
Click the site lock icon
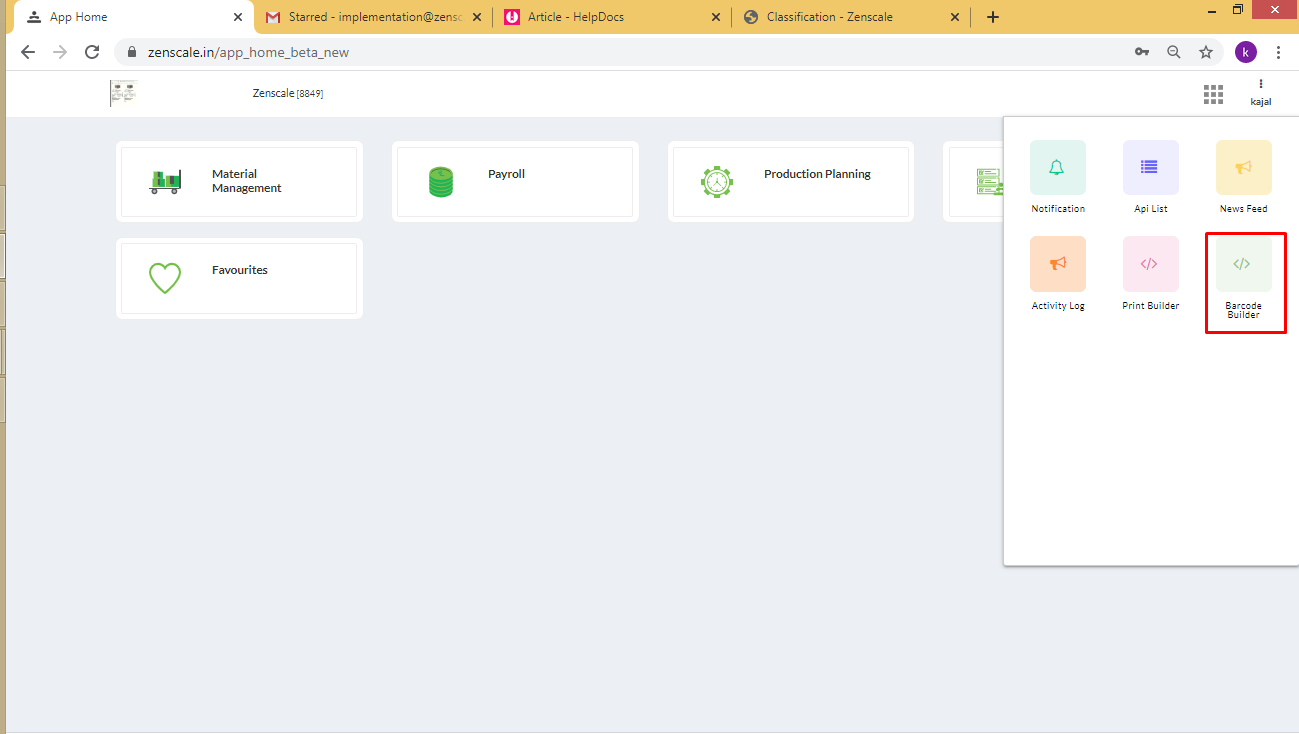click(x=131, y=52)
